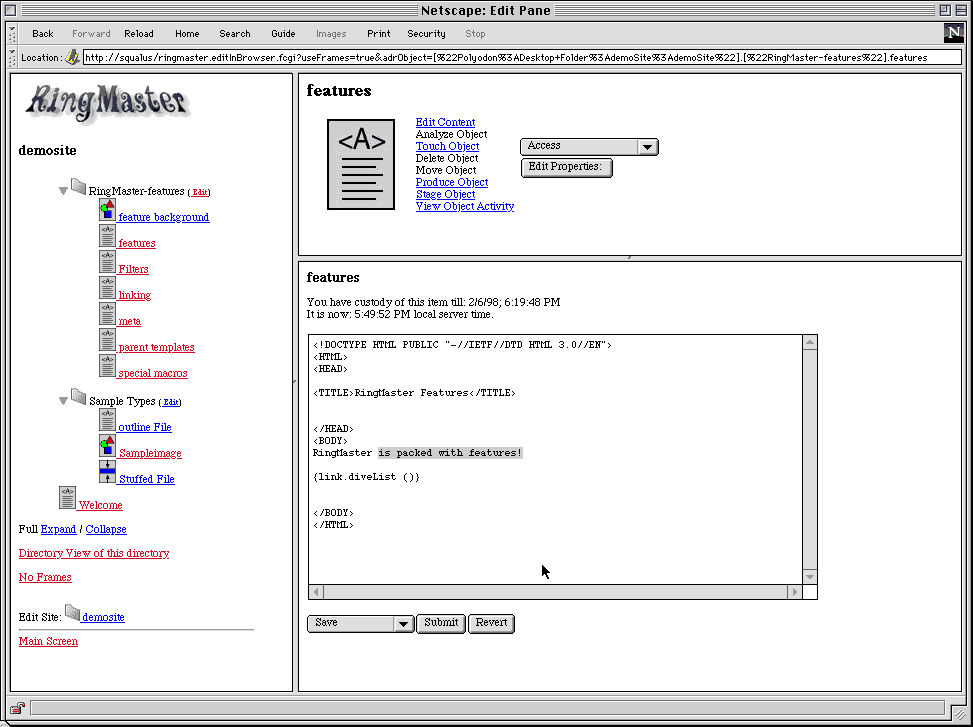Click the location bookmark icon
Image resolution: width=973 pixels, height=727 pixels.
[72, 57]
